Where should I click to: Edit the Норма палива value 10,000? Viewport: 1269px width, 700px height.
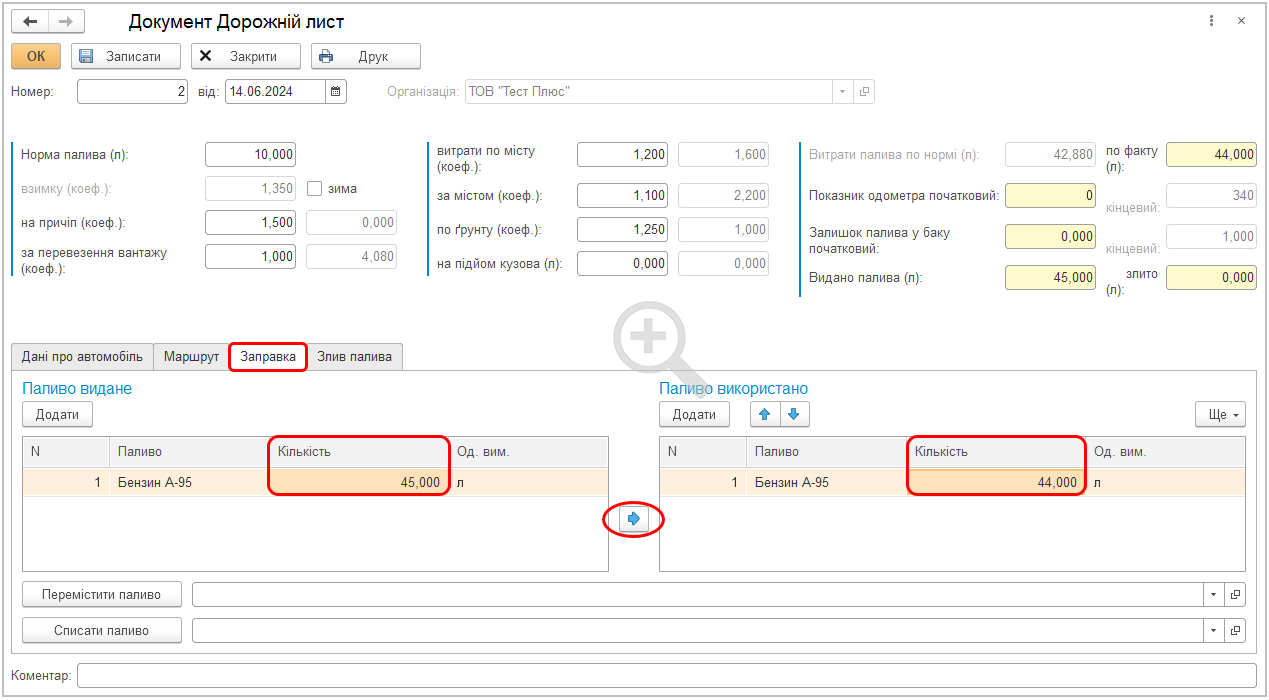coord(250,154)
